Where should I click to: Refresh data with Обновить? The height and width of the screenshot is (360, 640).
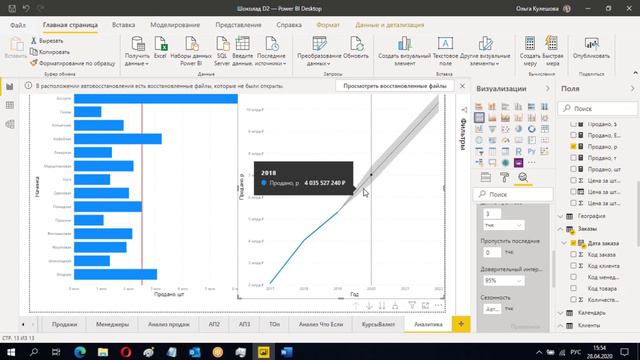(356, 47)
